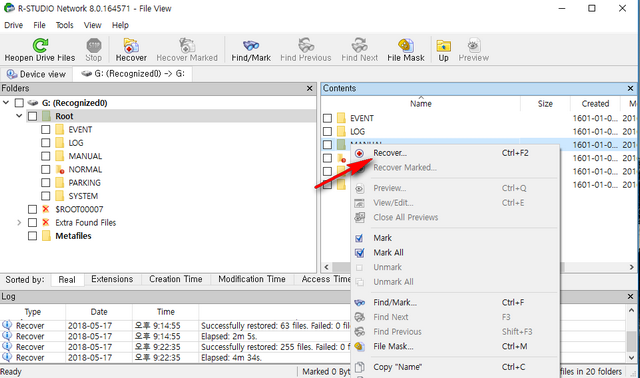Select Mark in context menu
Image resolution: width=640 pixels, height=378 pixels.
pyautogui.click(x=455, y=238)
